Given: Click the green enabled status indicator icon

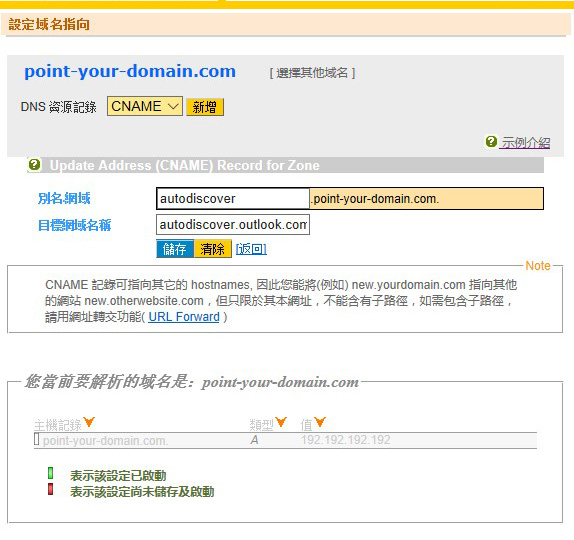Looking at the screenshot, I should (x=51, y=473).
